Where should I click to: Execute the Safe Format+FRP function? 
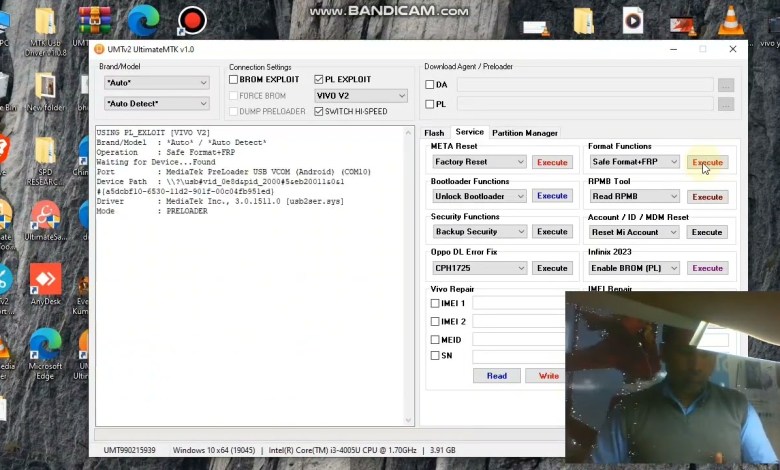(707, 162)
